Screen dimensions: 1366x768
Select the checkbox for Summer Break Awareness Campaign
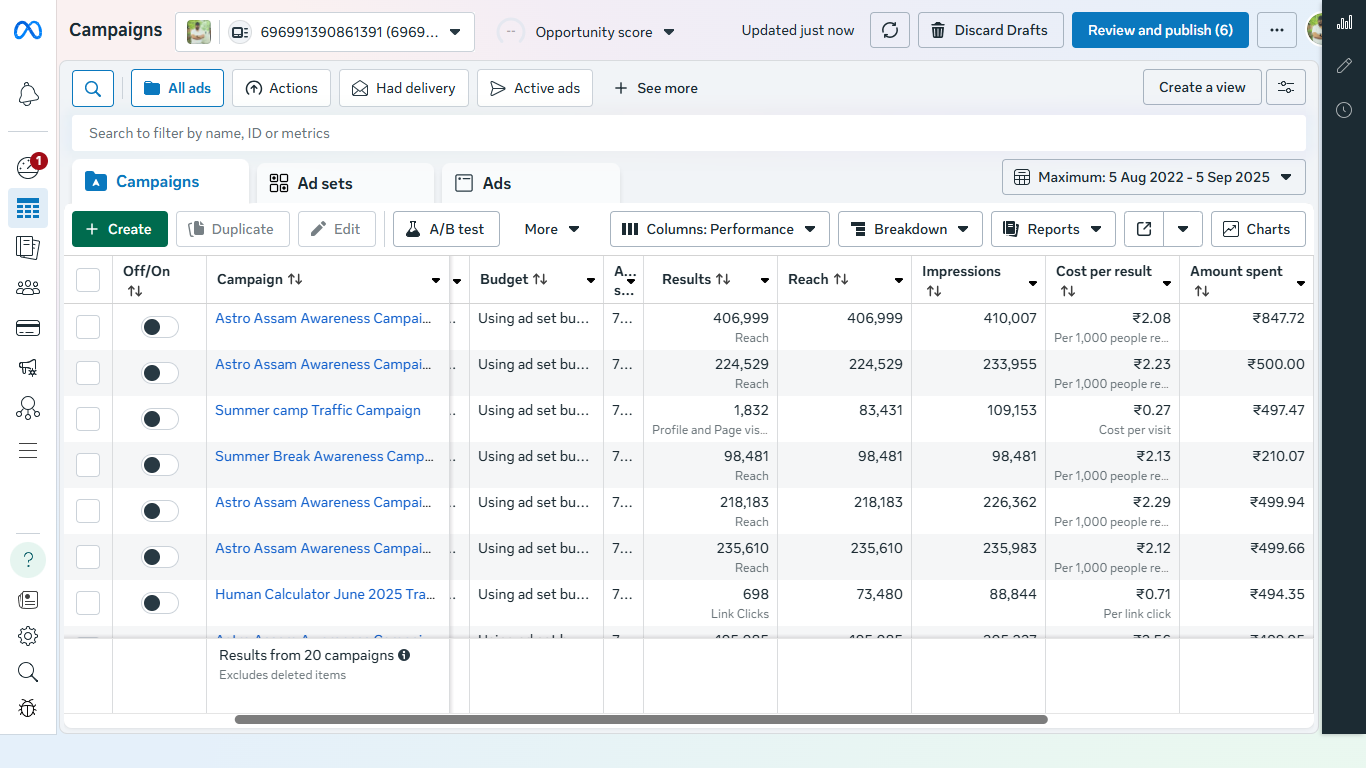coord(88,464)
